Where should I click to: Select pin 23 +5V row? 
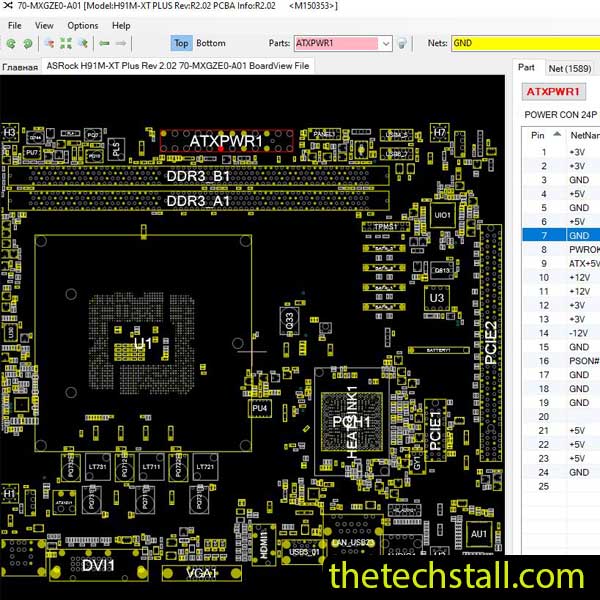tap(561, 458)
